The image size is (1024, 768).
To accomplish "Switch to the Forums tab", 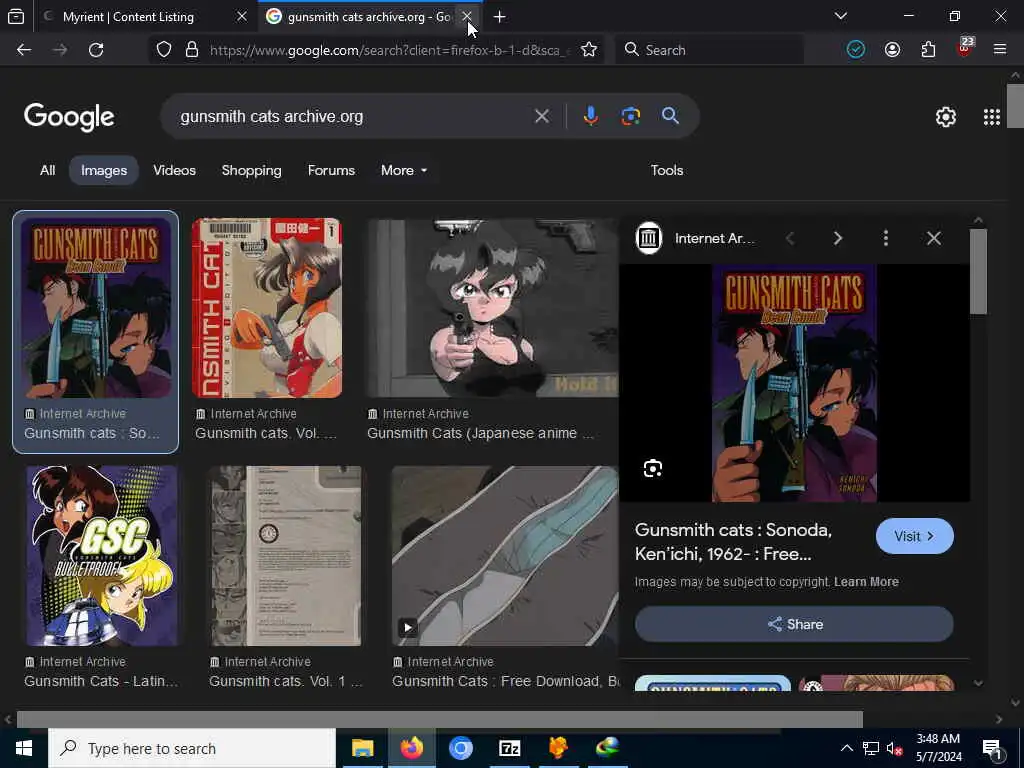I will [331, 170].
